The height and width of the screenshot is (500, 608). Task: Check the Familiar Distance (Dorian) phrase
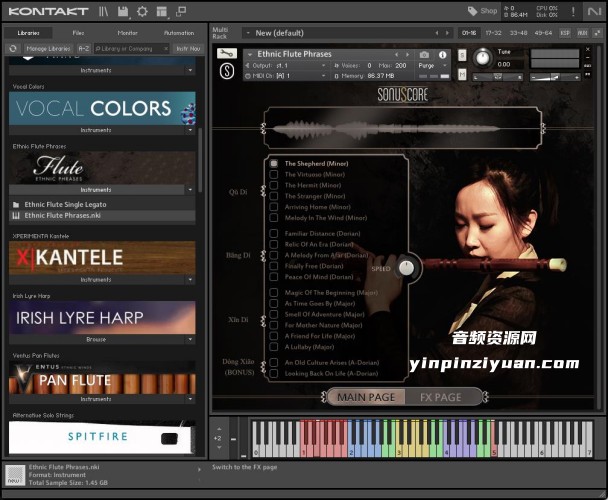273,233
